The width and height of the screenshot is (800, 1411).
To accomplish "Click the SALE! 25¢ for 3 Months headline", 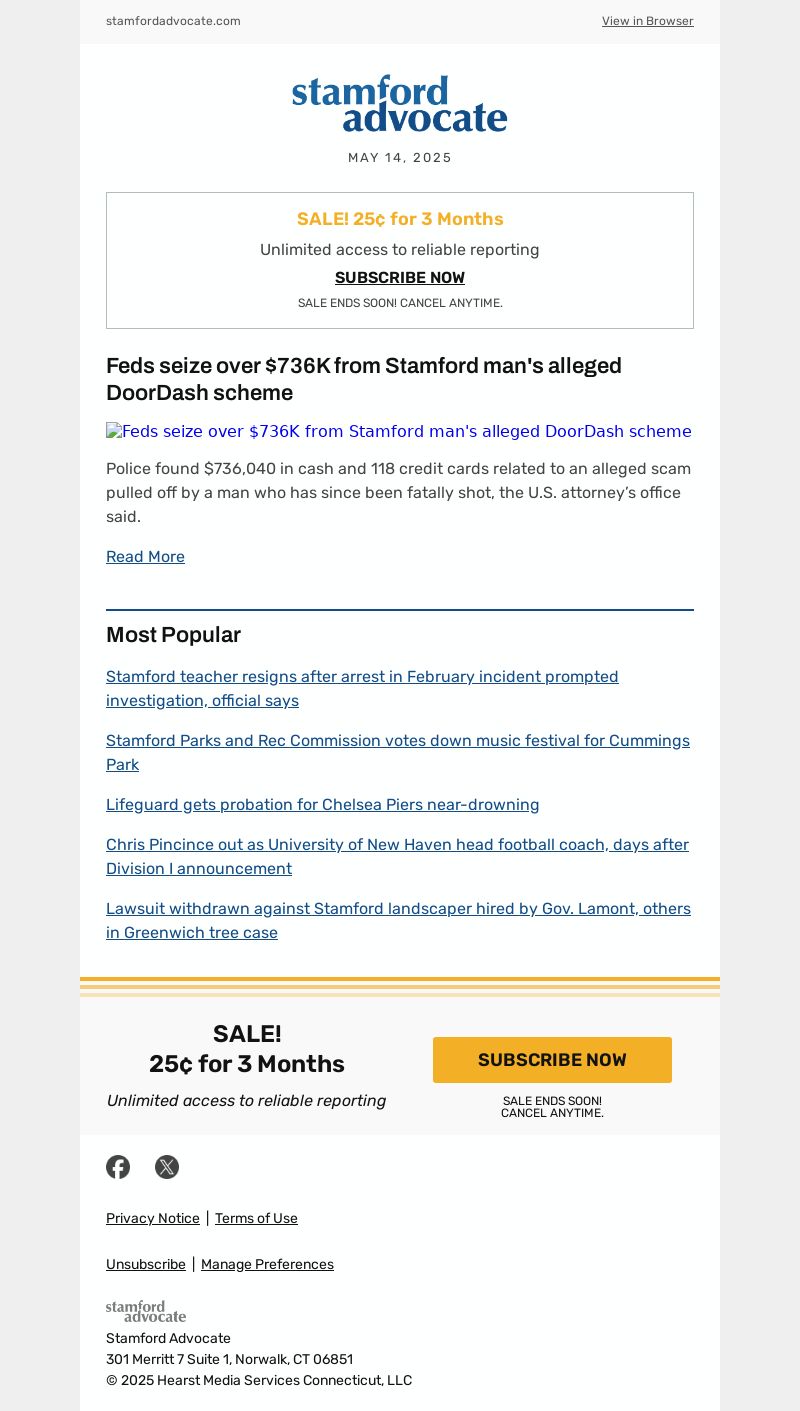I will pos(400,219).
